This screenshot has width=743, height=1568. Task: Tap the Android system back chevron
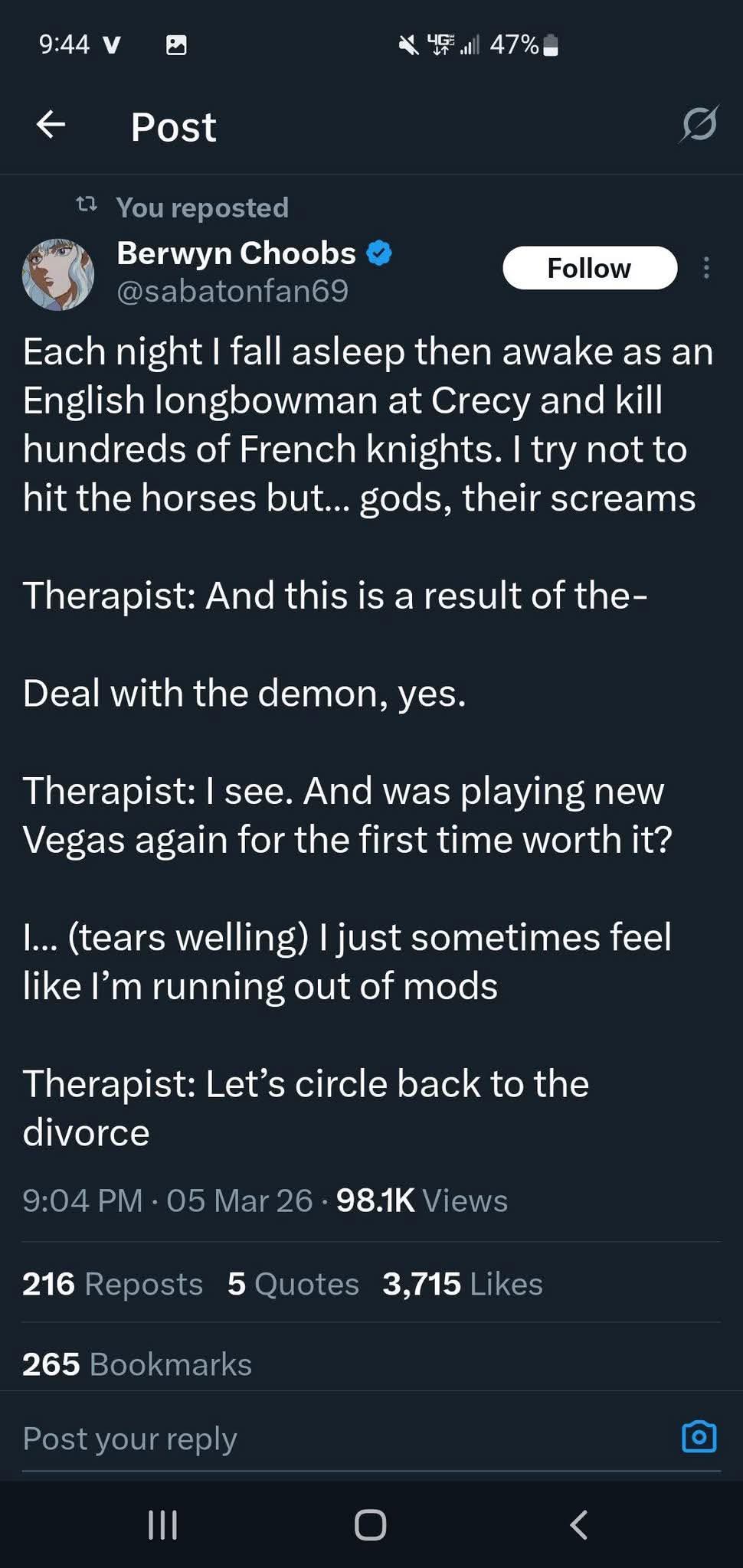click(x=579, y=1524)
